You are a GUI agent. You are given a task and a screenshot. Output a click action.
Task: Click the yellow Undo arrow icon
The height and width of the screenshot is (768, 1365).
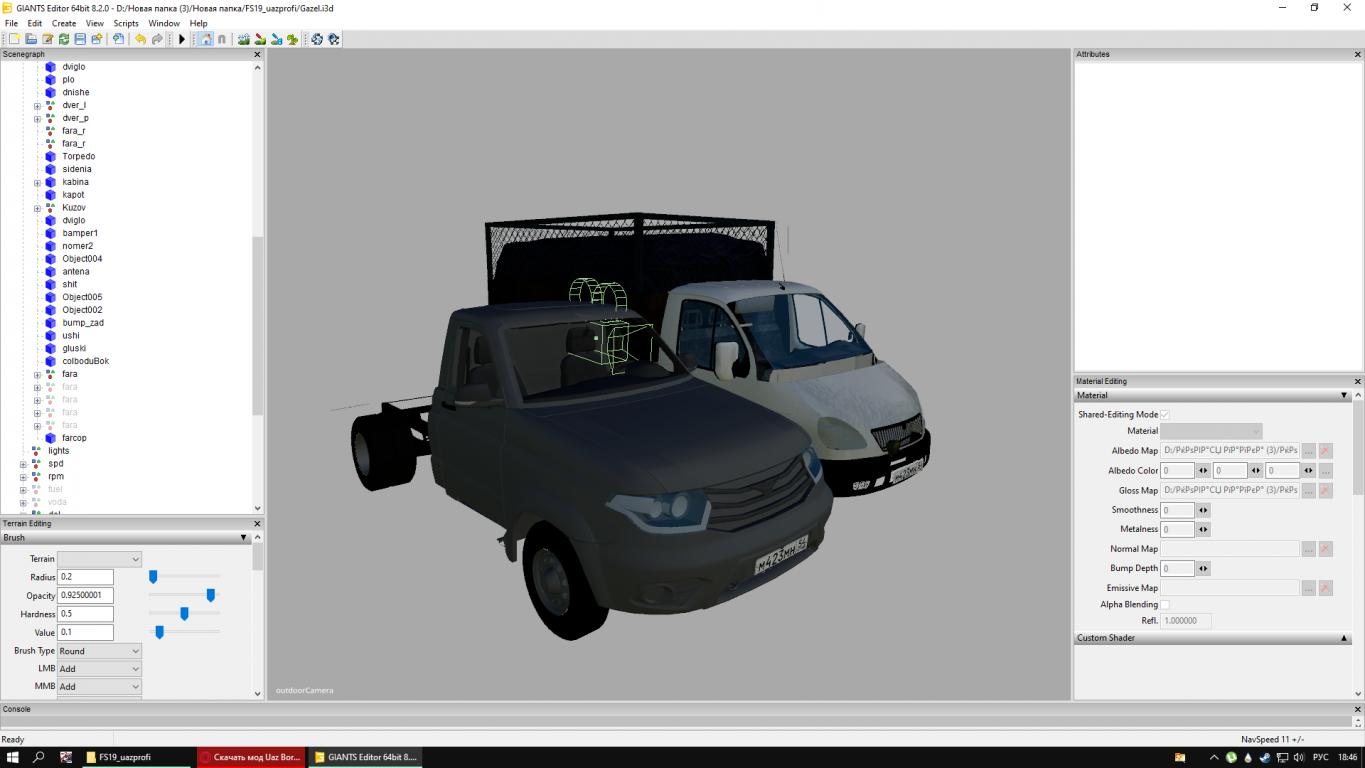[x=140, y=39]
